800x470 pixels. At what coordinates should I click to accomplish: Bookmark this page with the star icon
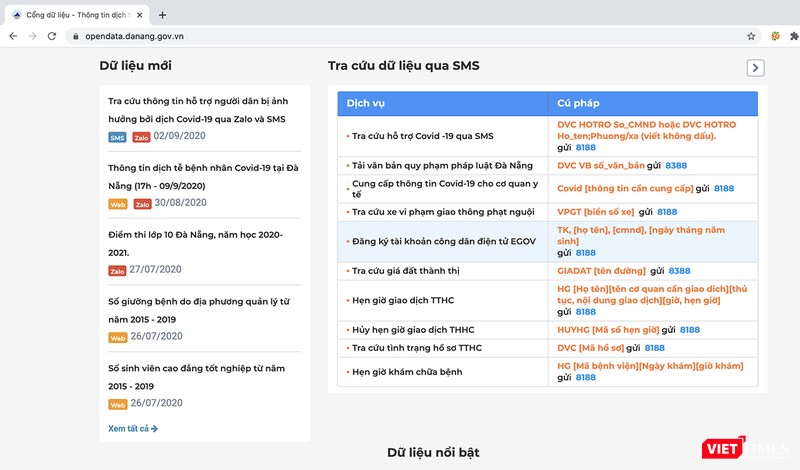pos(751,36)
